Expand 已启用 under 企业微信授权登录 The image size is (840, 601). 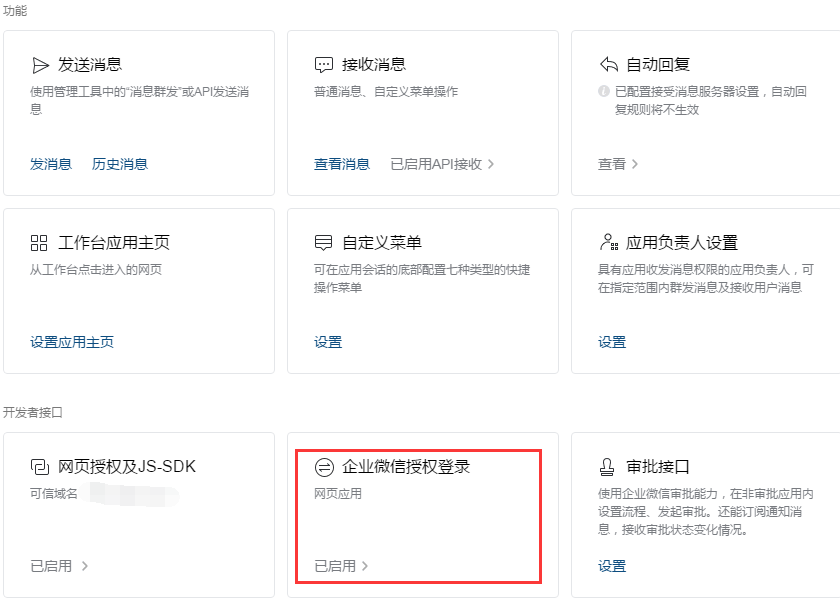tap(342, 566)
